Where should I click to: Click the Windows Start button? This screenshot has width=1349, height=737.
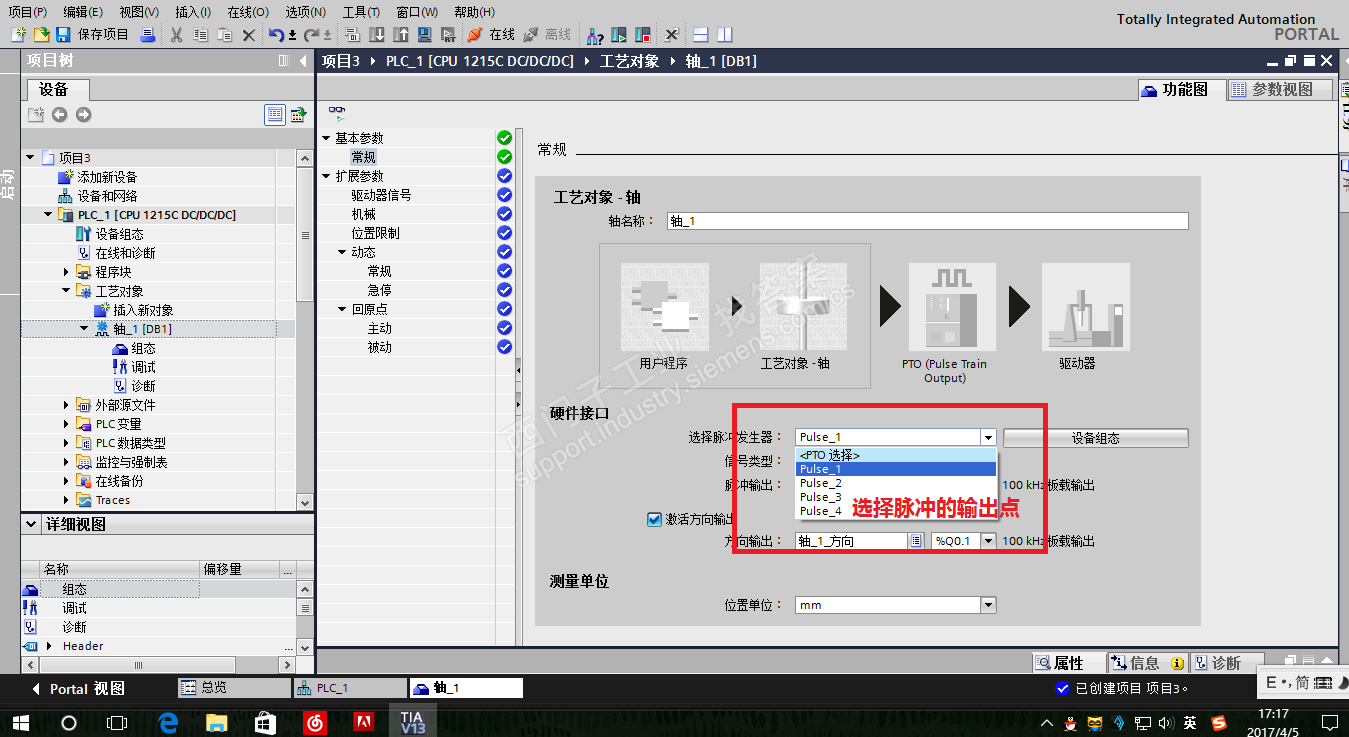tap(22, 722)
